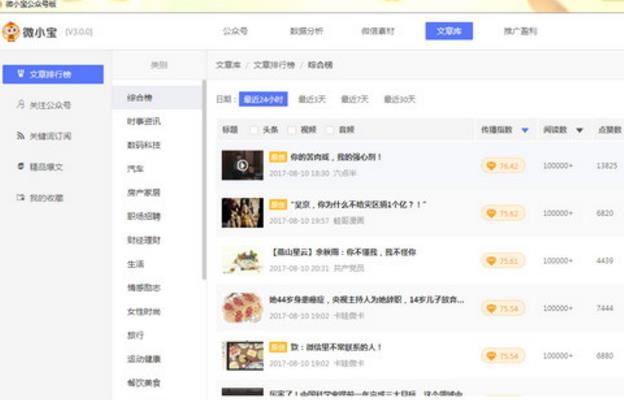Click the icon beside 精品爆文

21,166
